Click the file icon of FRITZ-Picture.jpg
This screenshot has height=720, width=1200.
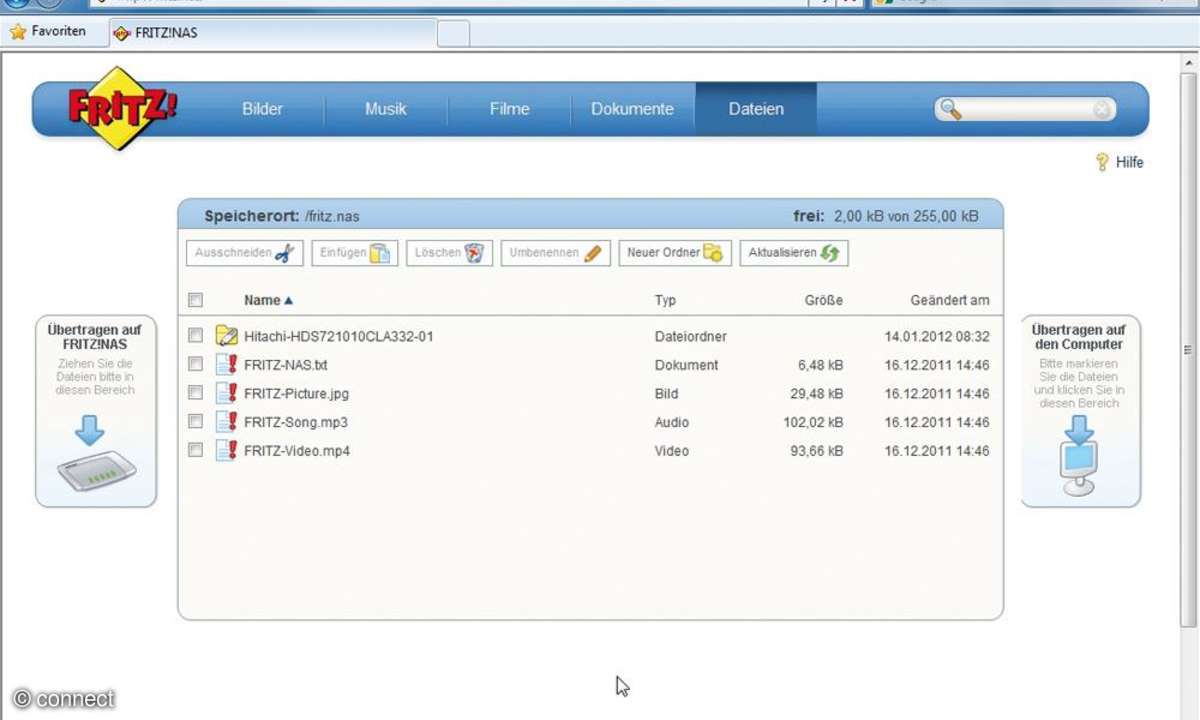tap(226, 393)
